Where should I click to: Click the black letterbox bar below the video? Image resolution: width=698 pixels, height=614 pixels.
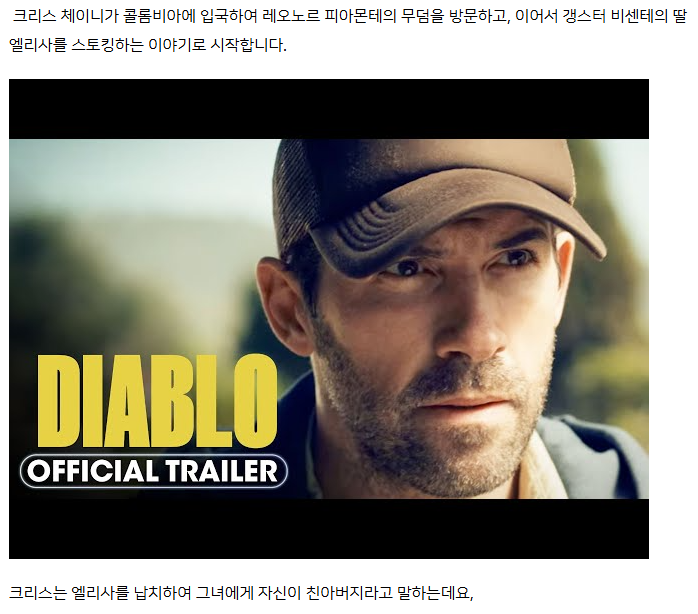click(x=329, y=529)
